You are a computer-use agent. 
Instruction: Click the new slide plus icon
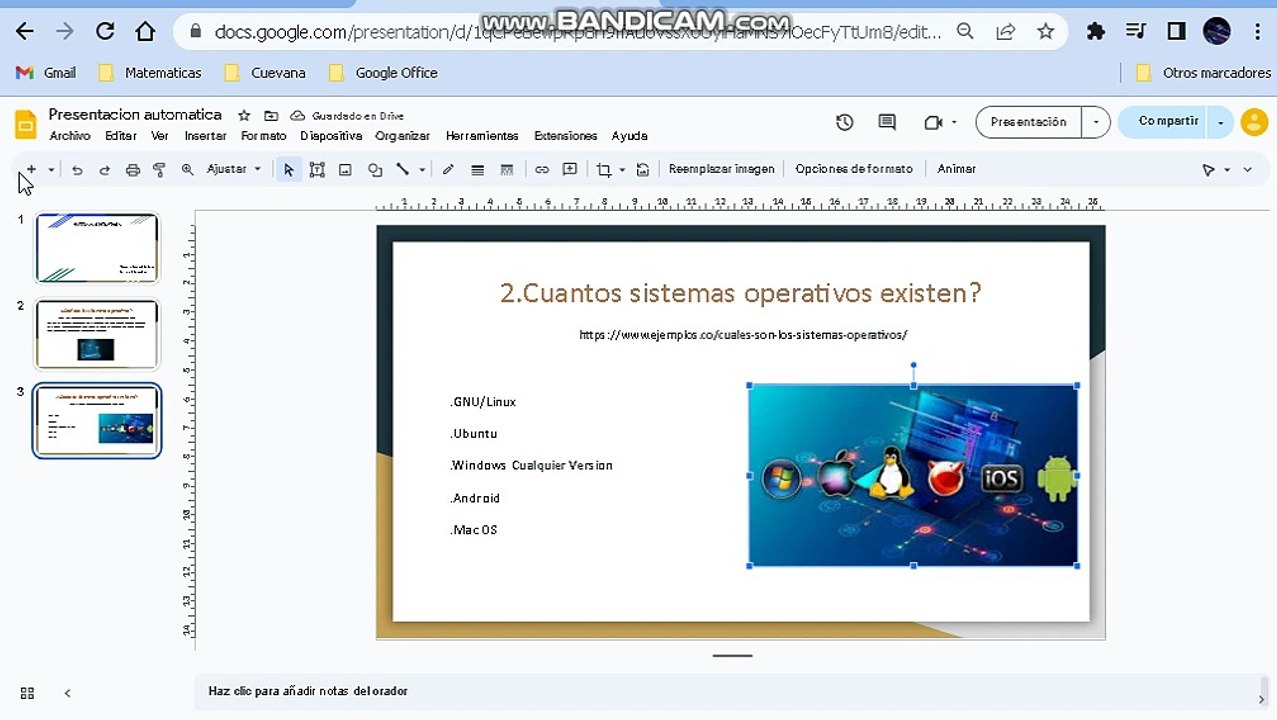(x=31, y=170)
